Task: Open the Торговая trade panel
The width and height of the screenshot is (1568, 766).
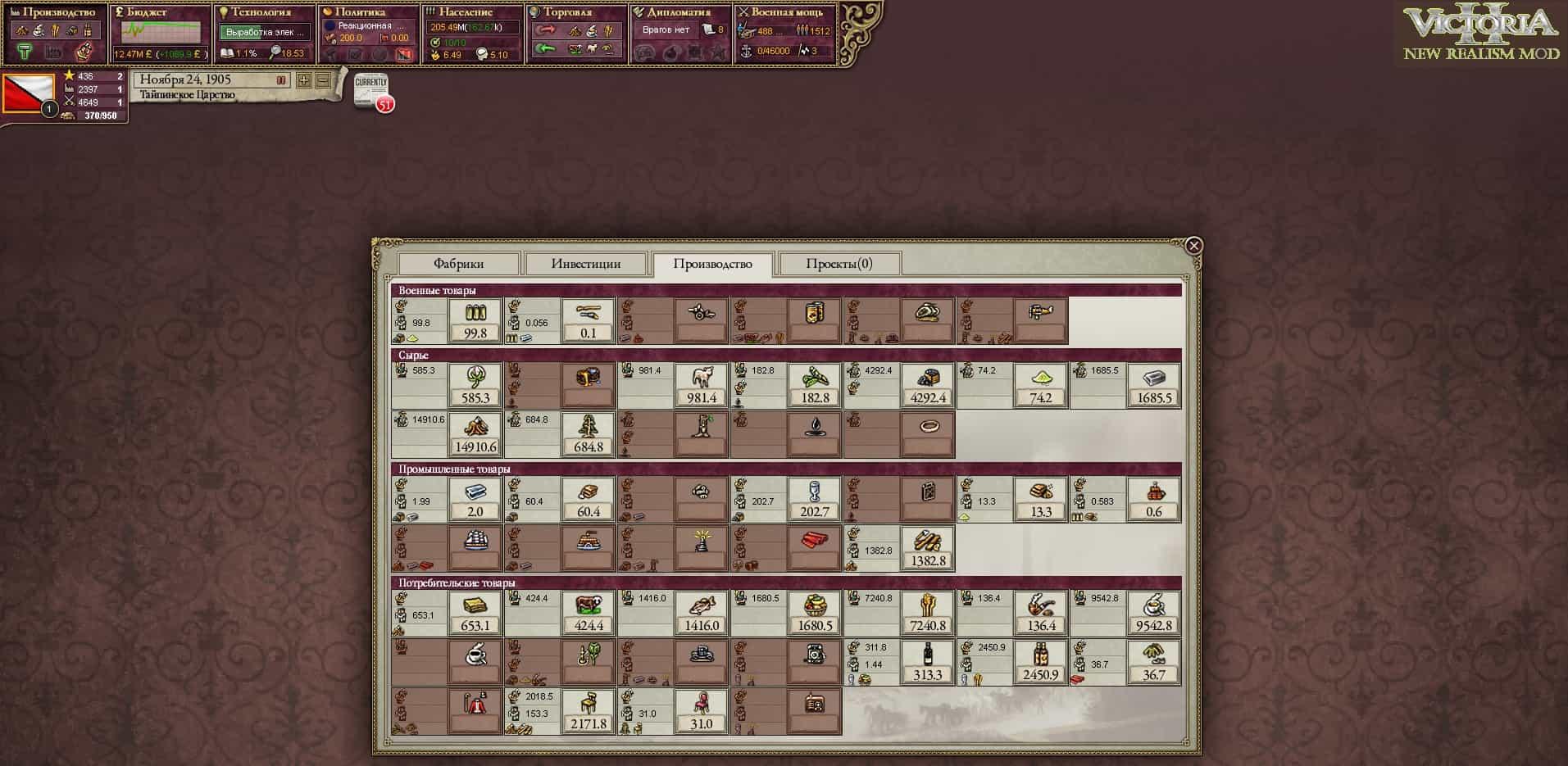Action: [x=577, y=34]
